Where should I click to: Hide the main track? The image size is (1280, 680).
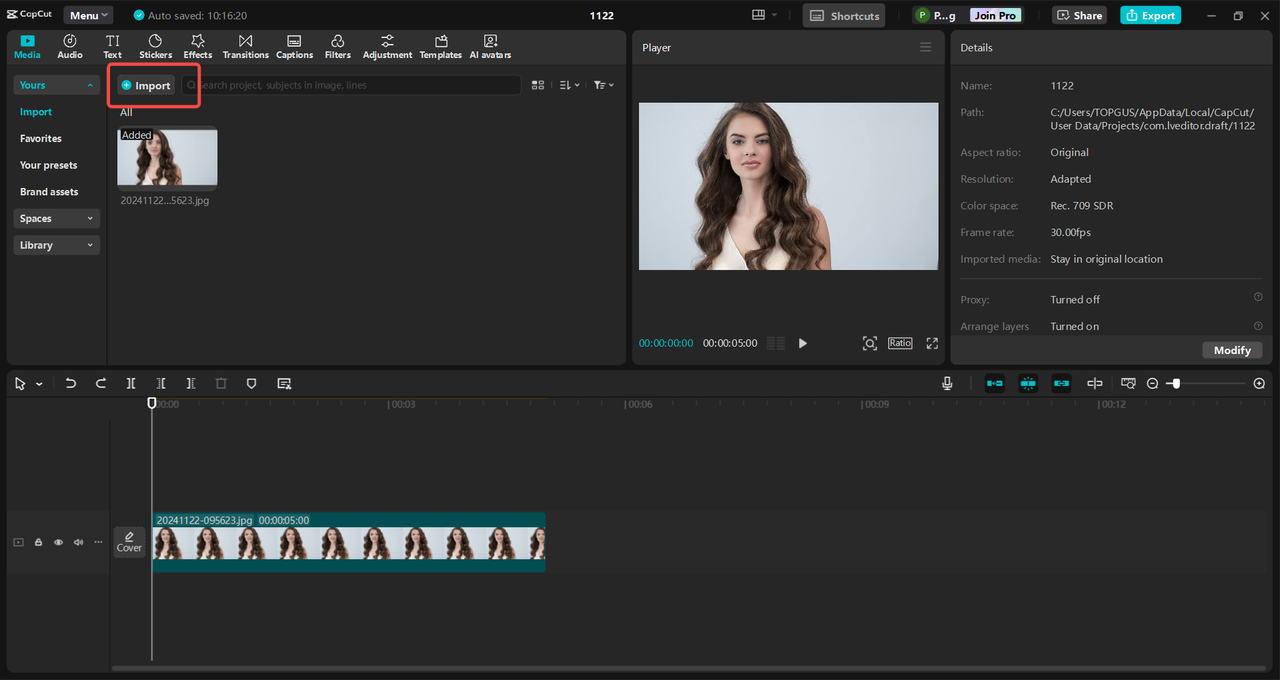[58, 542]
